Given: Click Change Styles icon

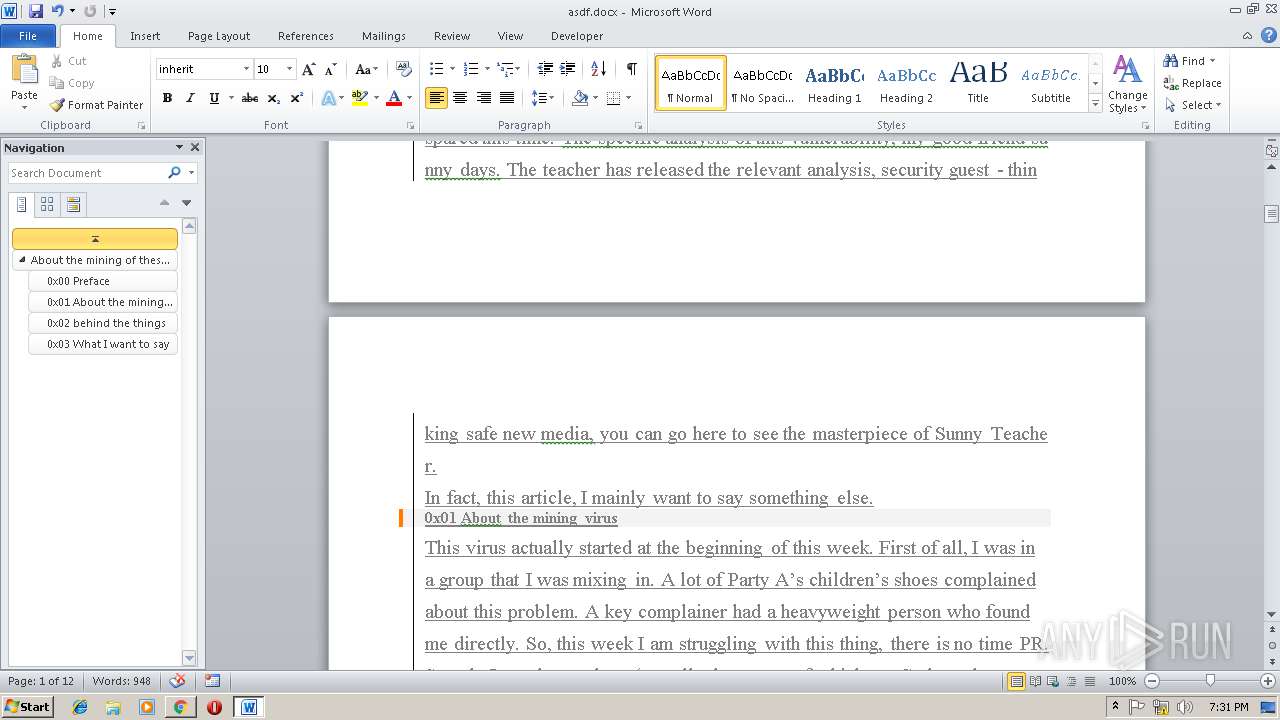Looking at the screenshot, I should coord(1127,84).
